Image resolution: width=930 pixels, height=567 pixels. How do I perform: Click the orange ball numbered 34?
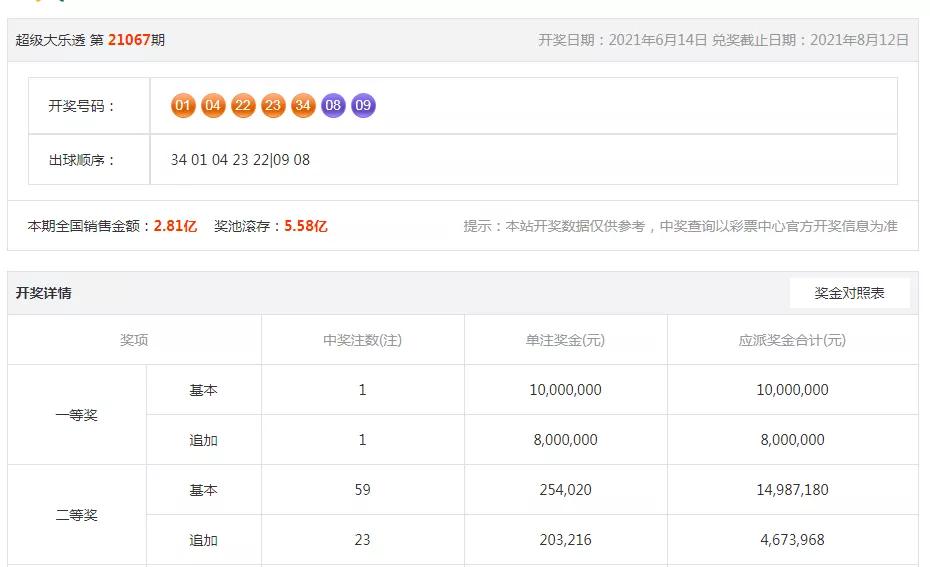(x=303, y=106)
